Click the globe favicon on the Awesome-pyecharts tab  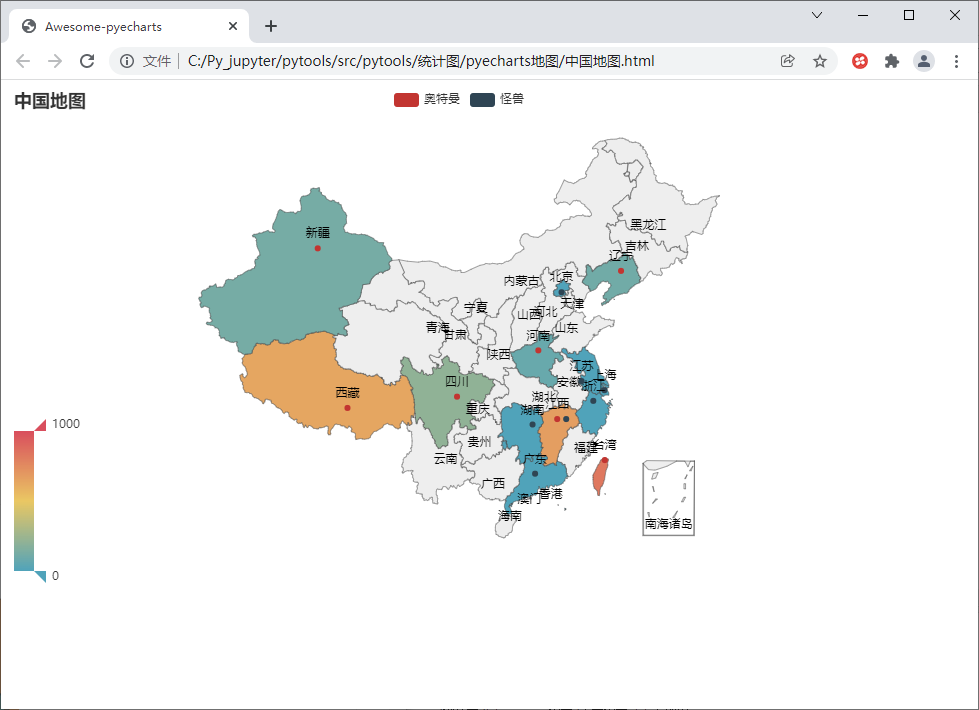[27, 26]
